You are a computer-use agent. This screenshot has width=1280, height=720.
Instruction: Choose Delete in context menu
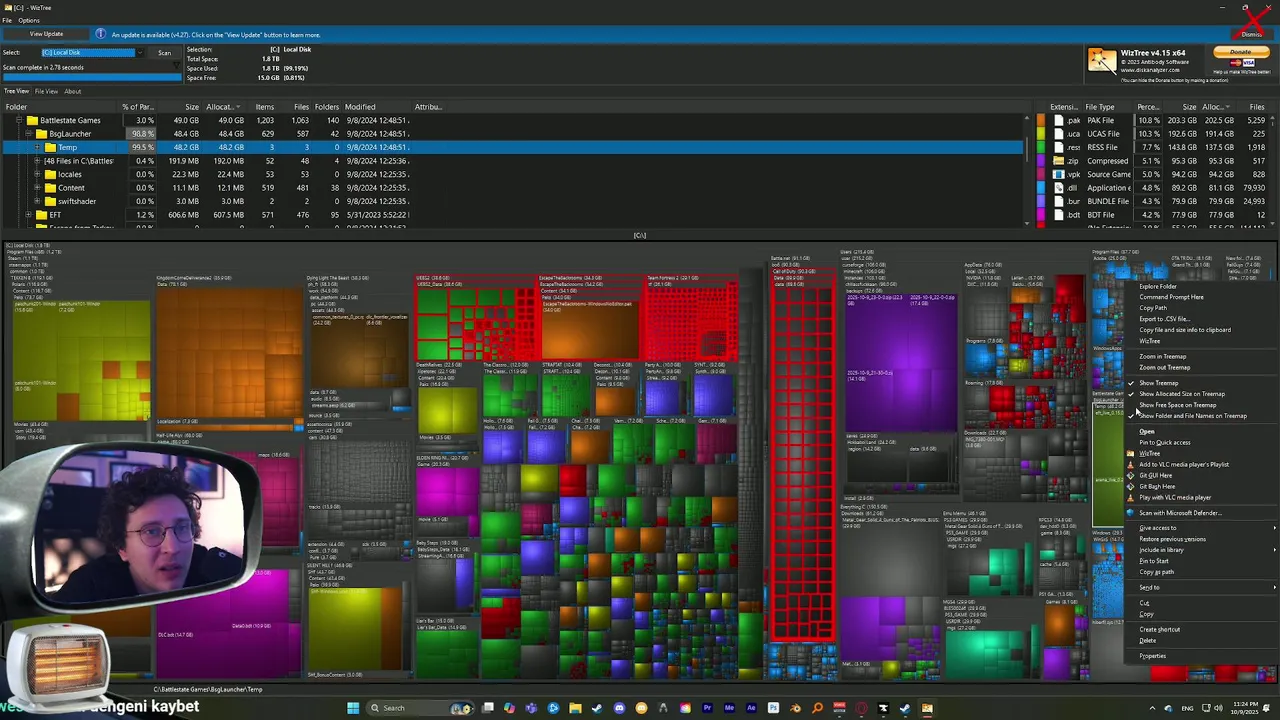point(1147,640)
